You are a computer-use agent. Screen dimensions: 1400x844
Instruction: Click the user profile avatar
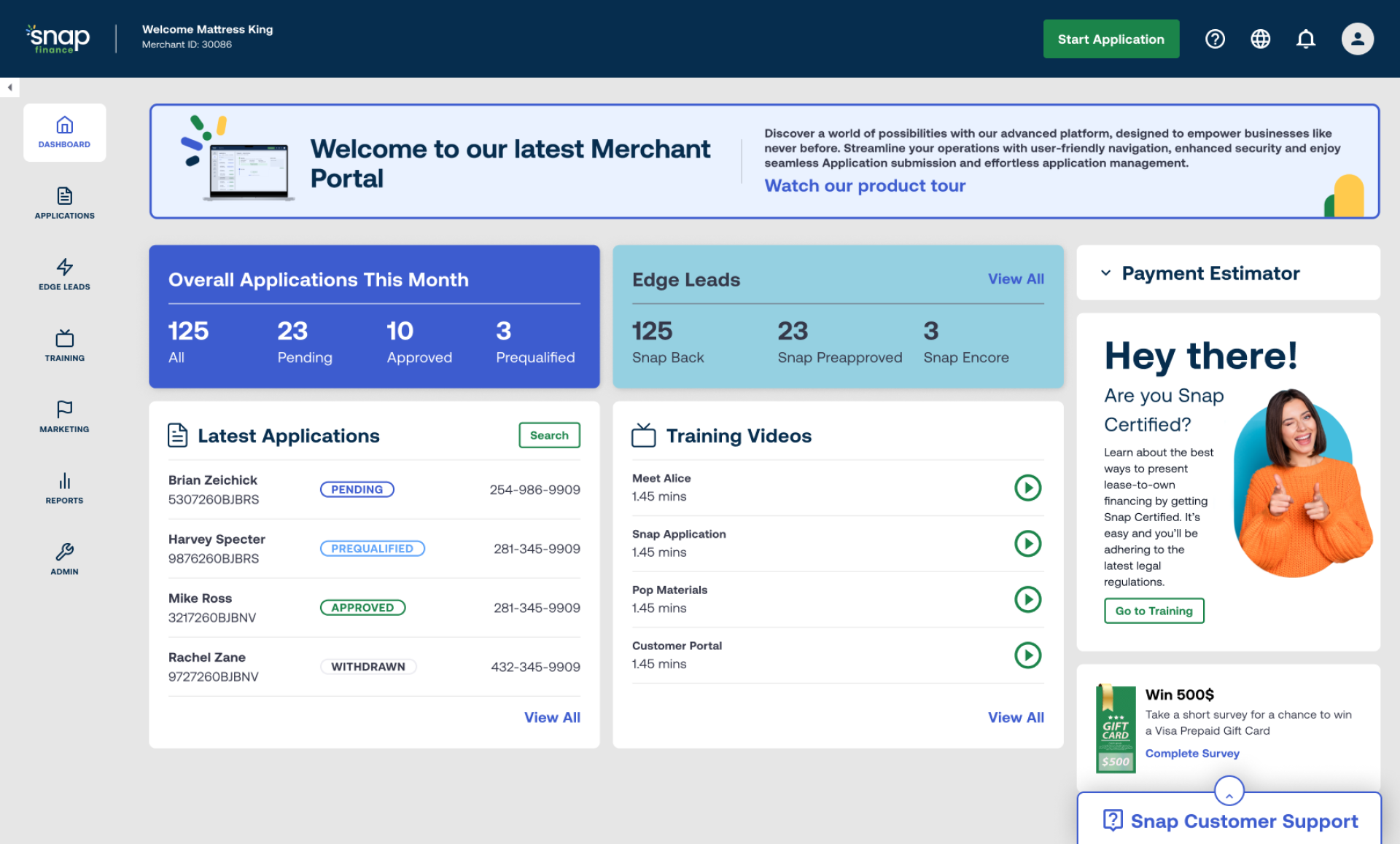pyautogui.click(x=1357, y=39)
